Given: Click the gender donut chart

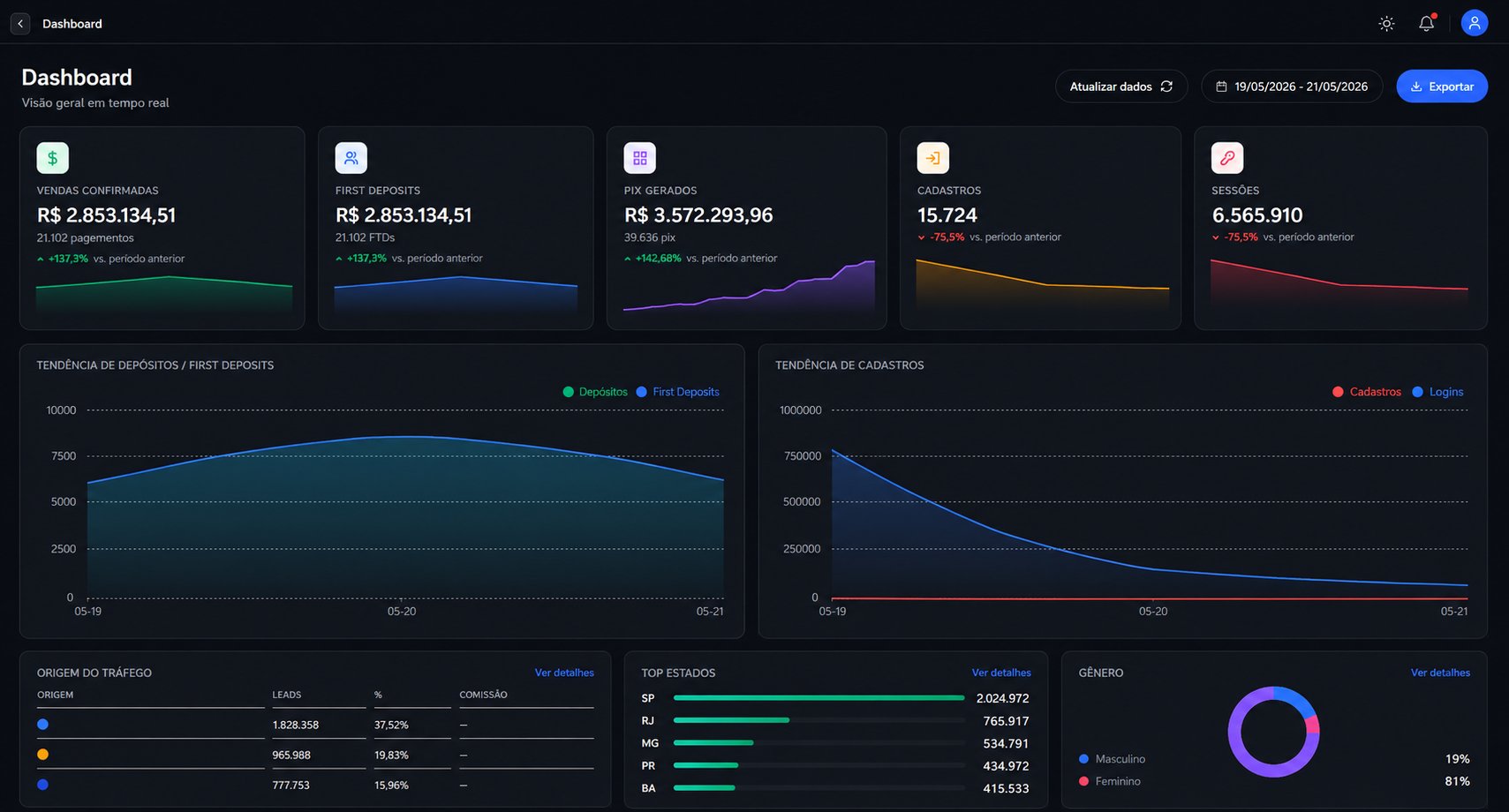Looking at the screenshot, I should pyautogui.click(x=1273, y=732).
